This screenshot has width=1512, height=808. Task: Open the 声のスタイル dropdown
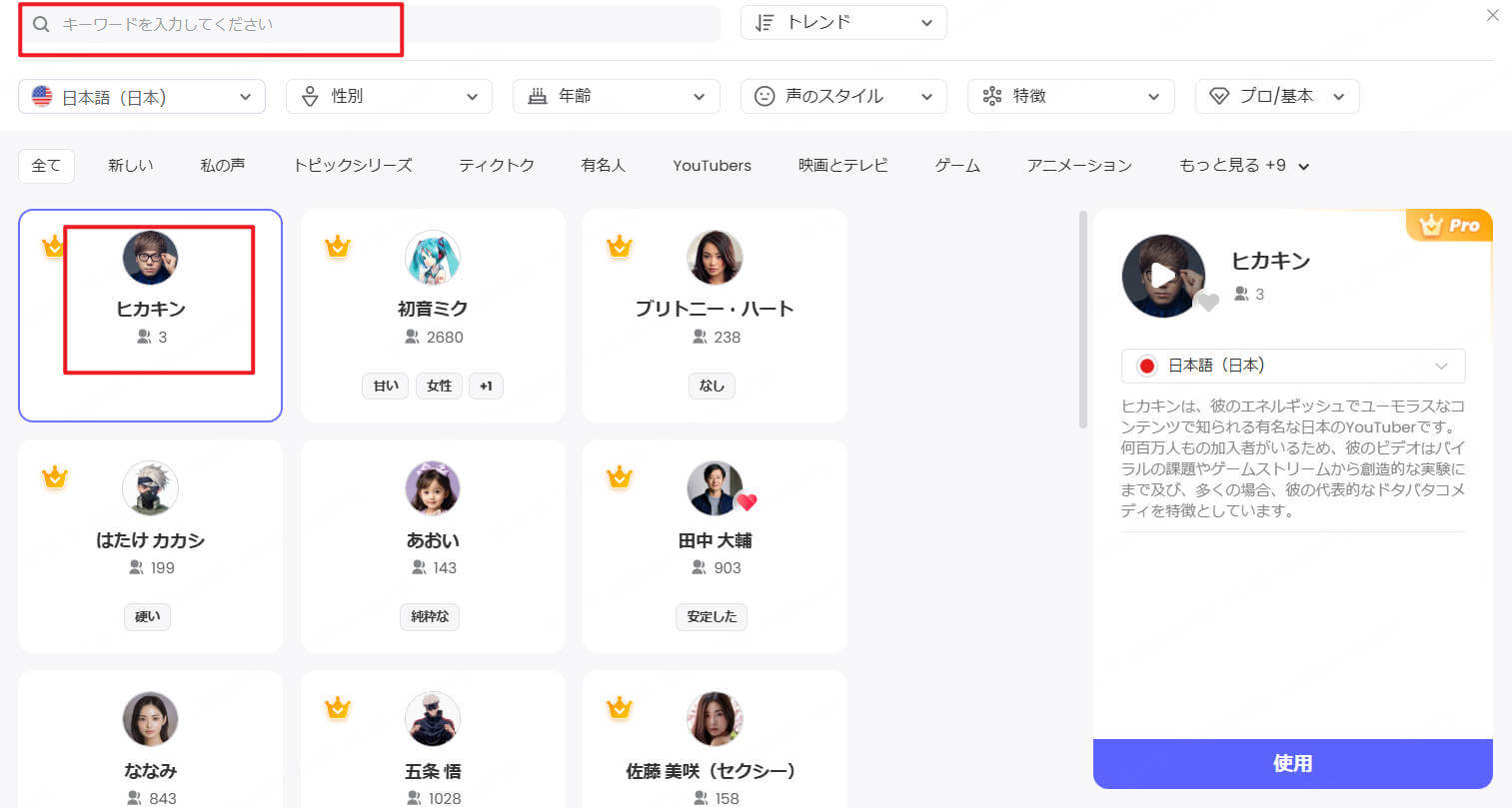tap(843, 97)
